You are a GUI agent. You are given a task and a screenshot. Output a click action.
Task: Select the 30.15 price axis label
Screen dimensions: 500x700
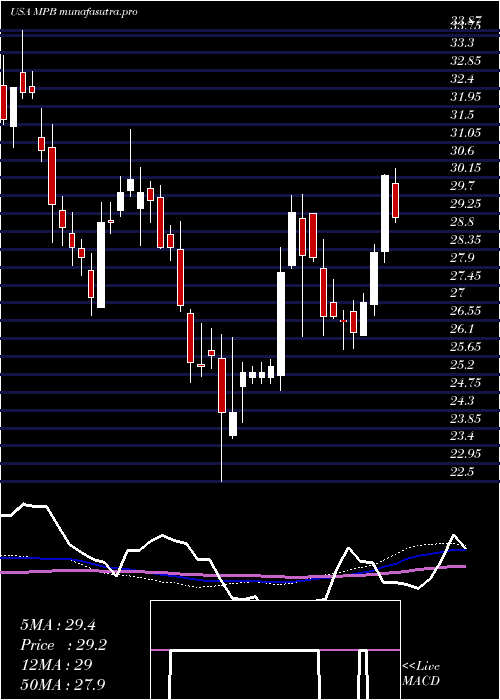(466, 168)
